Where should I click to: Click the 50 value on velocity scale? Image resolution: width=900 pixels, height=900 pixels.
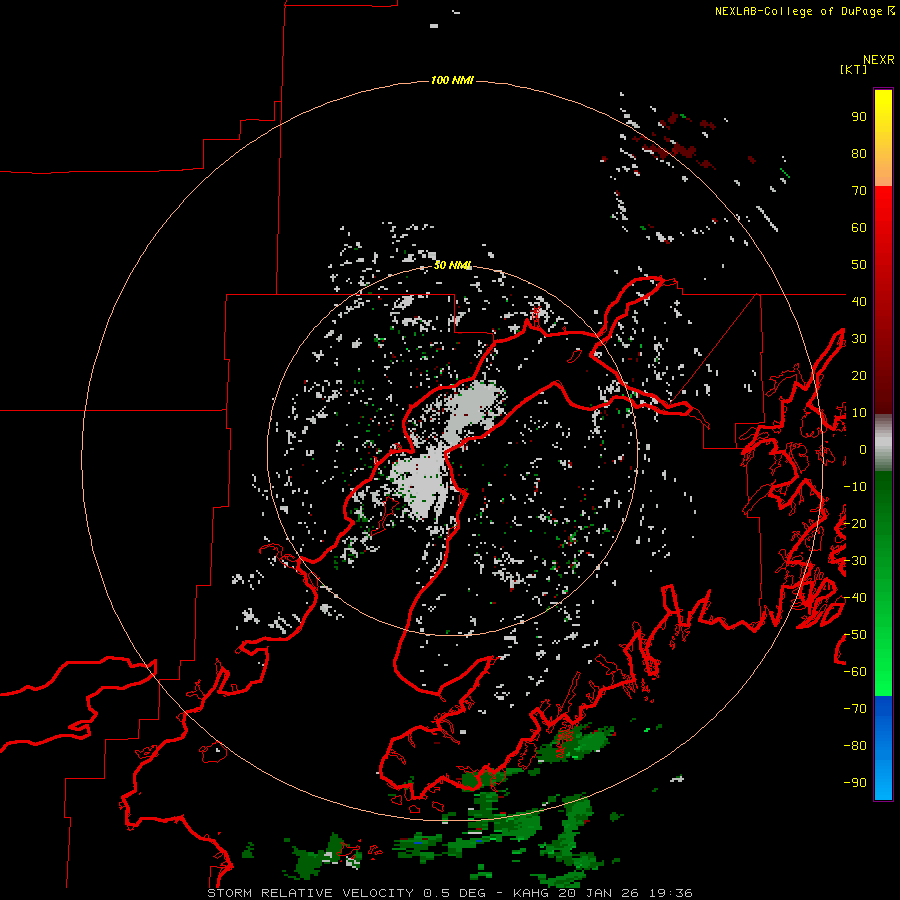(x=859, y=265)
